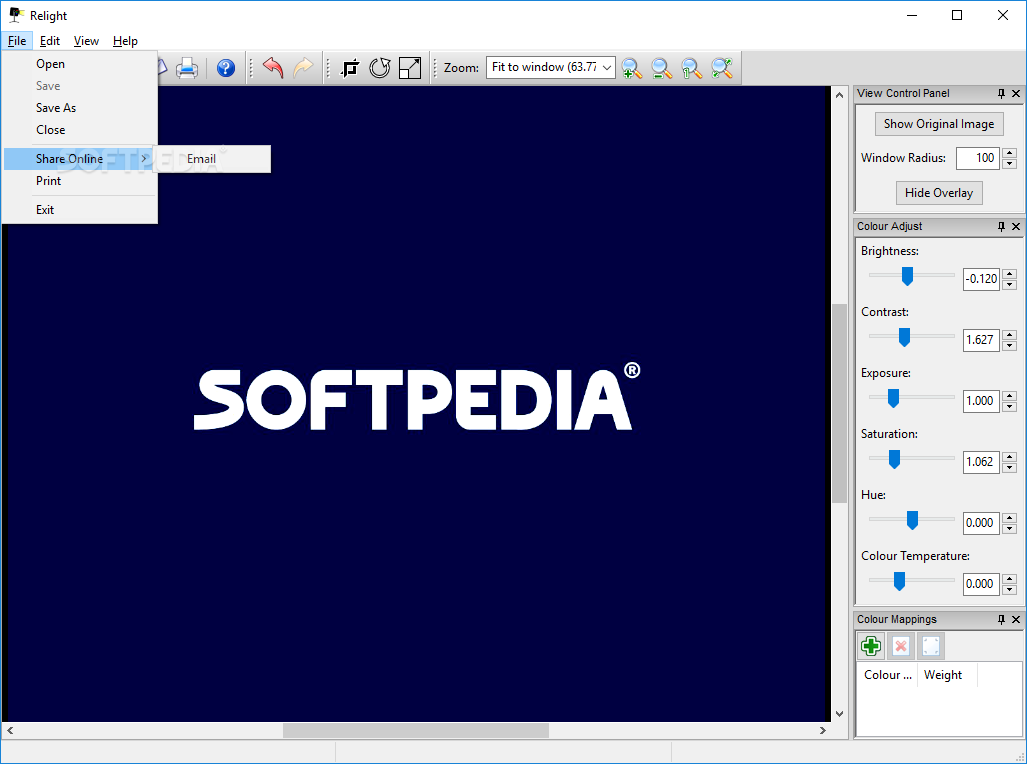This screenshot has height=764, width=1027.
Task: Click the Zoom to fit magnifier
Action: click(722, 68)
